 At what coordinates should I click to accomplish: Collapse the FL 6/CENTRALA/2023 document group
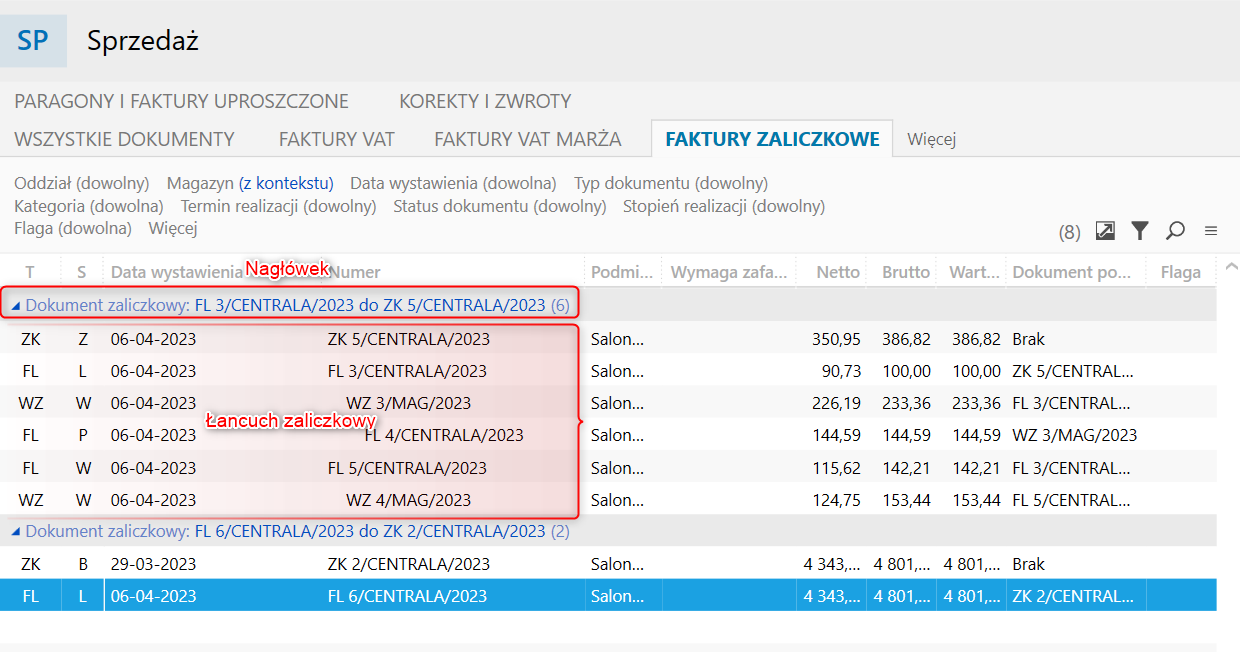coord(15,532)
